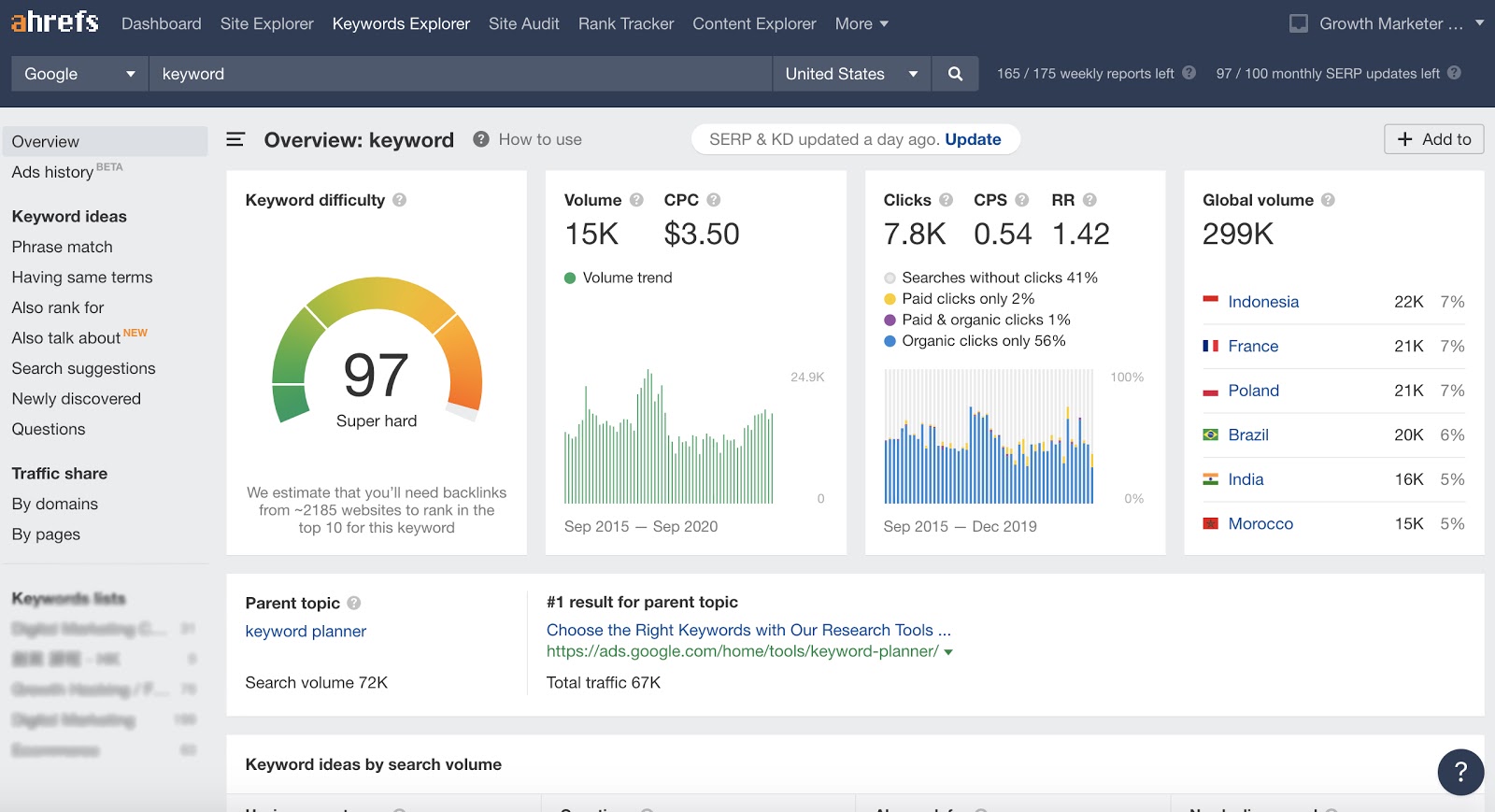Viewport: 1495px width, 812px height.
Task: Click the Keyword difficulty info icon
Action: 399,200
